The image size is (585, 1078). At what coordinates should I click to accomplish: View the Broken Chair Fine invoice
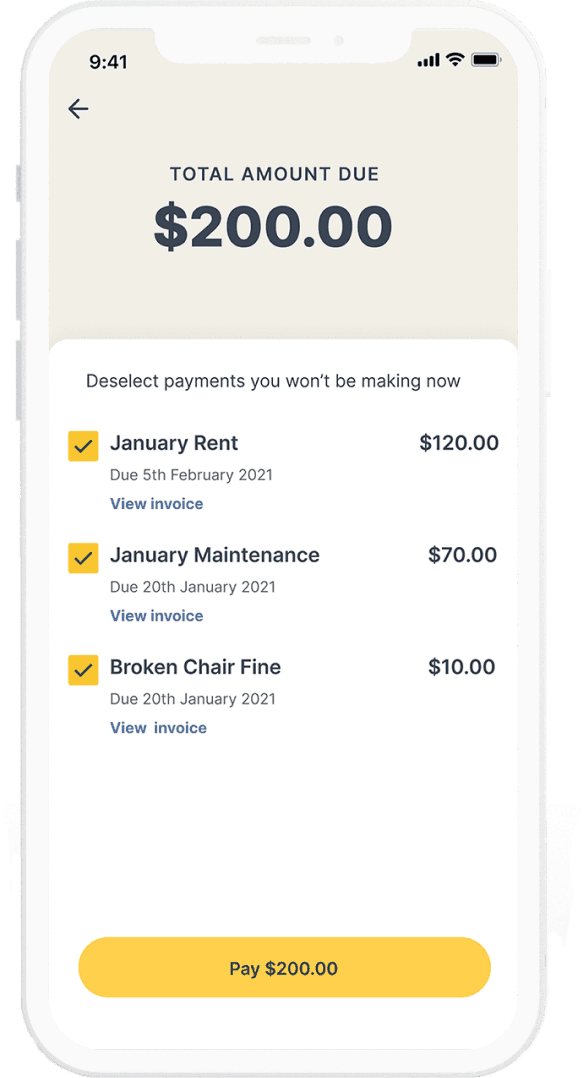click(158, 728)
